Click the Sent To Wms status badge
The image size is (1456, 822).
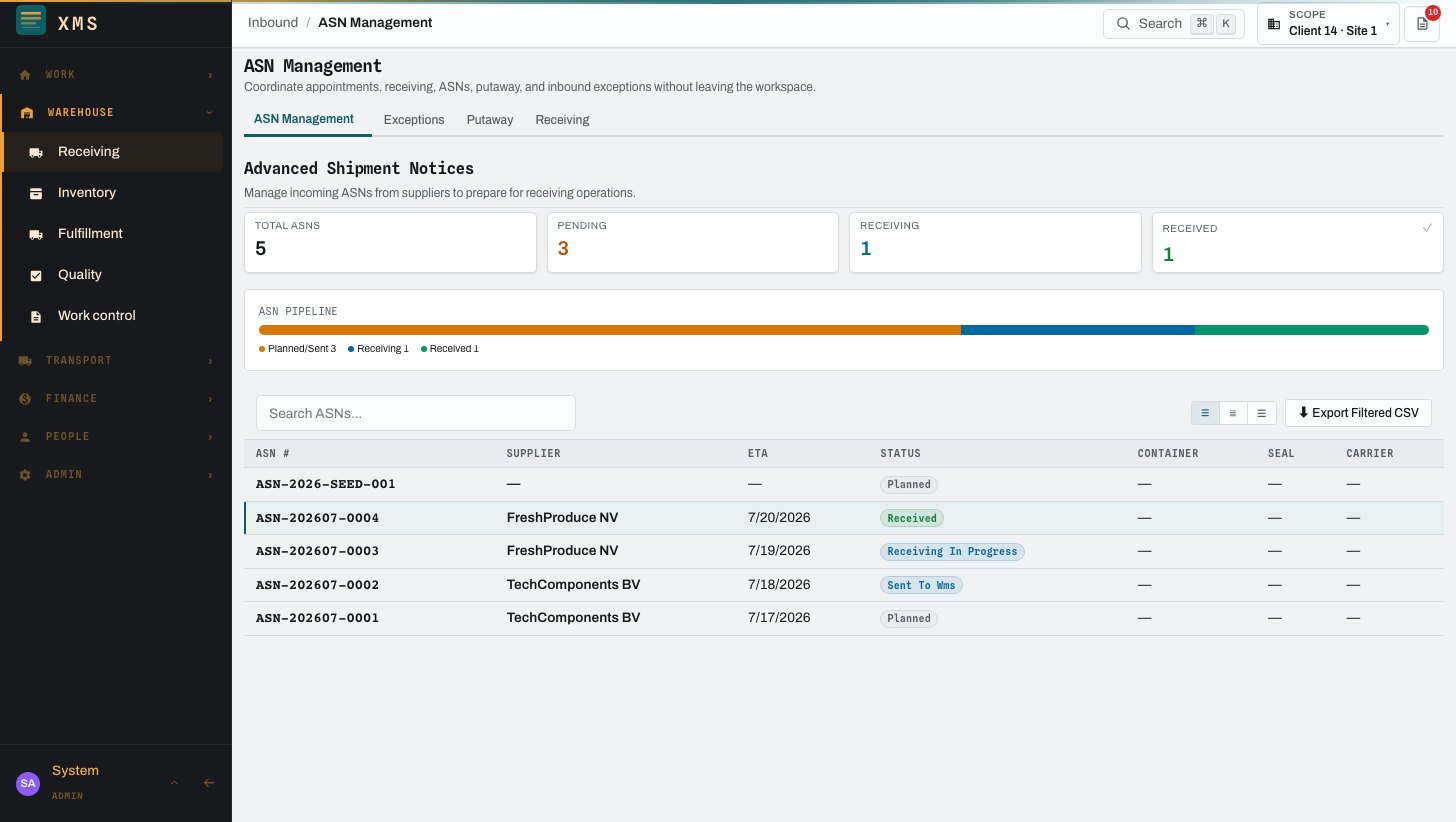(921, 585)
